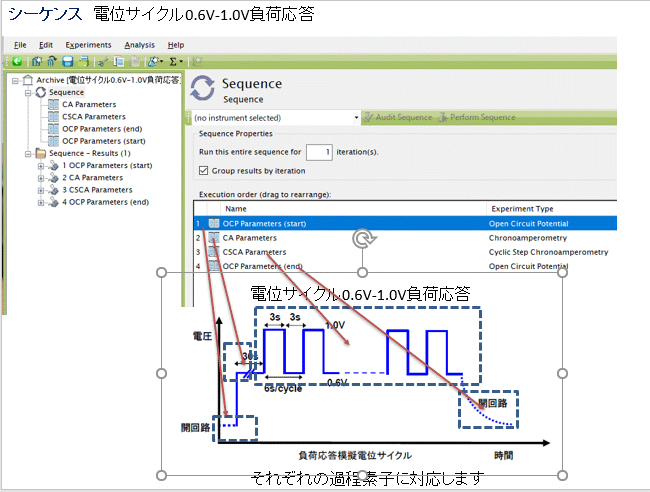Click the Print toolbar icon

pos(84,62)
